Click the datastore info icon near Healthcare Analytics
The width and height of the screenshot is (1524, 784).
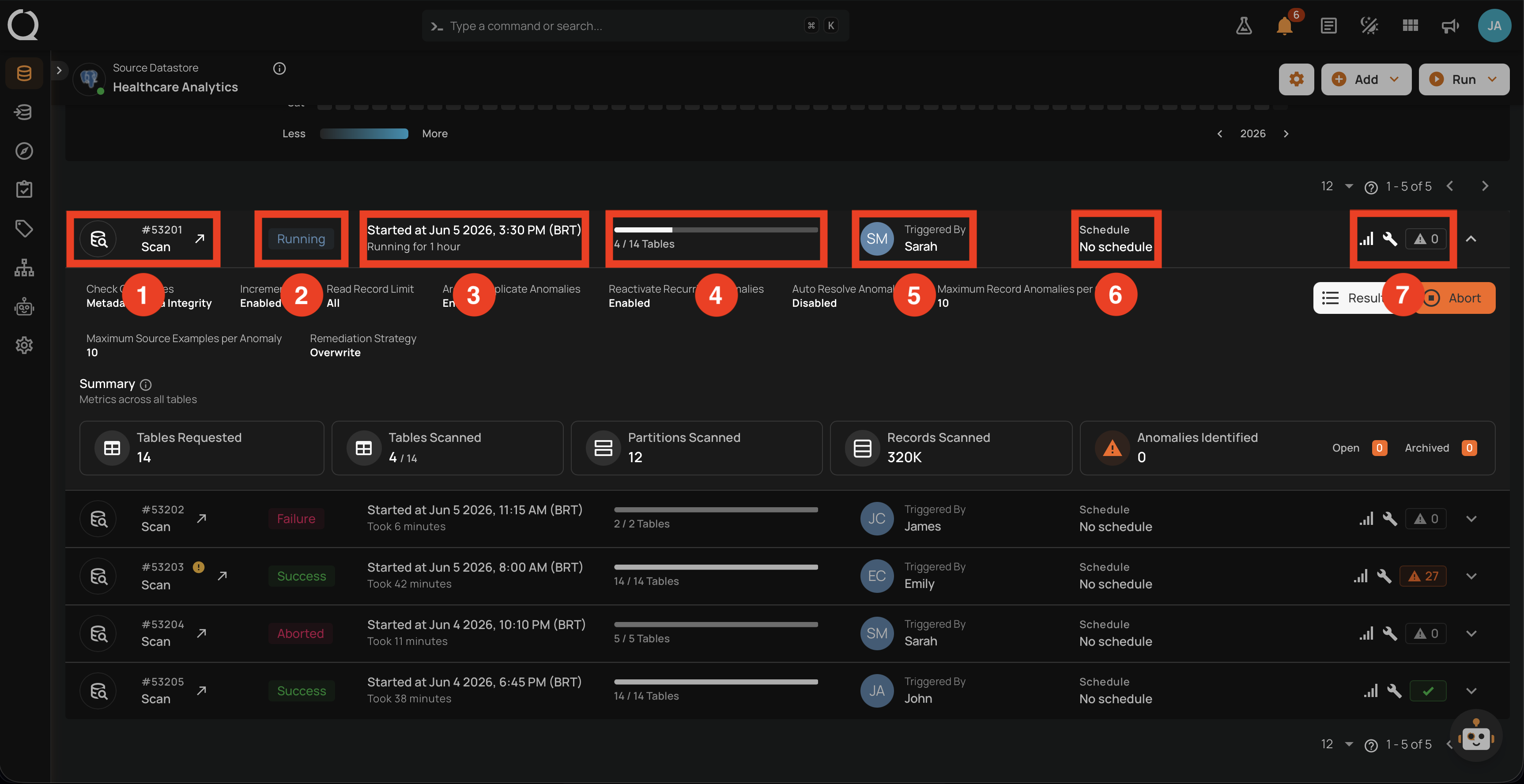[279, 68]
